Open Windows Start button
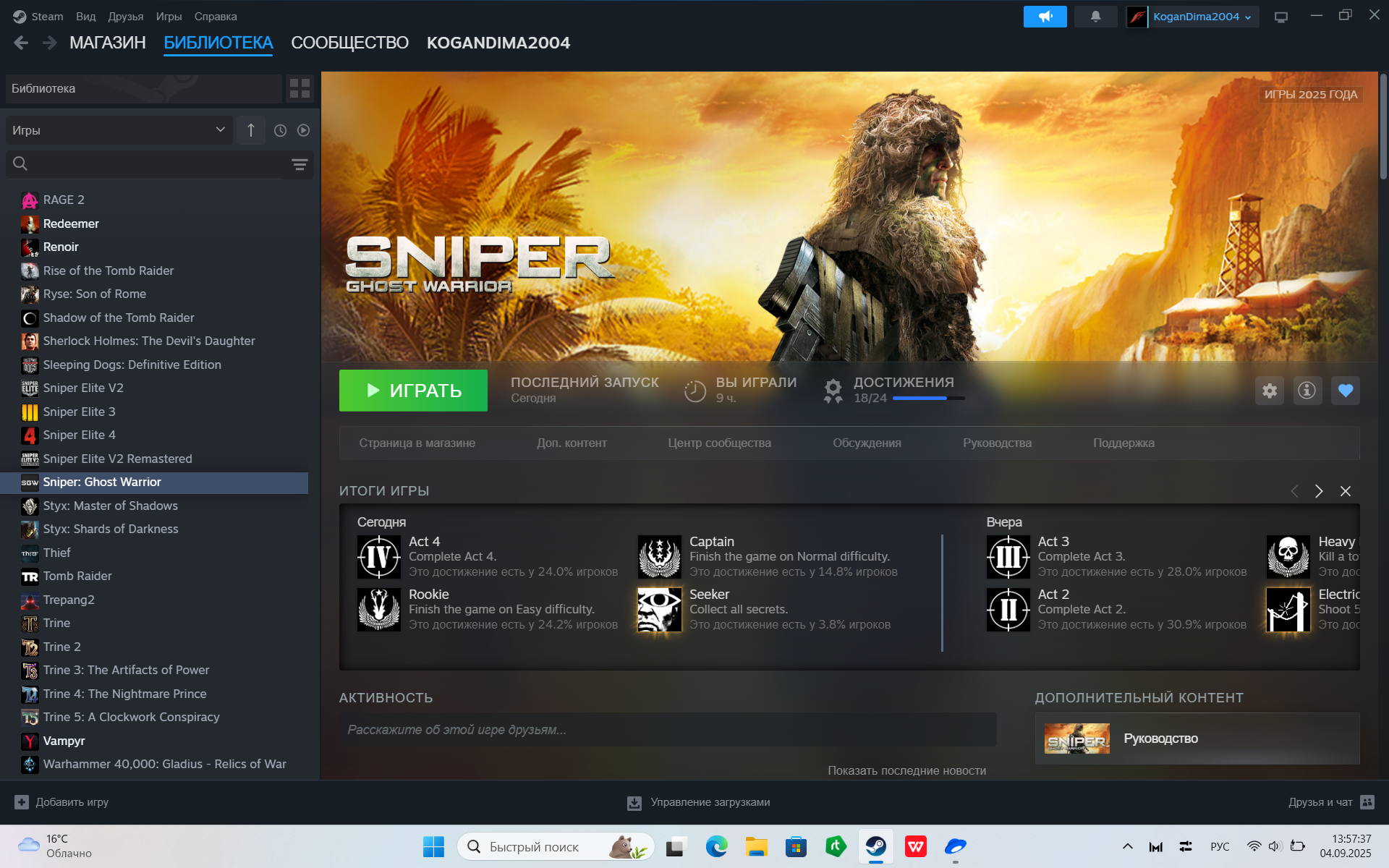The image size is (1389, 868). pos(433,846)
